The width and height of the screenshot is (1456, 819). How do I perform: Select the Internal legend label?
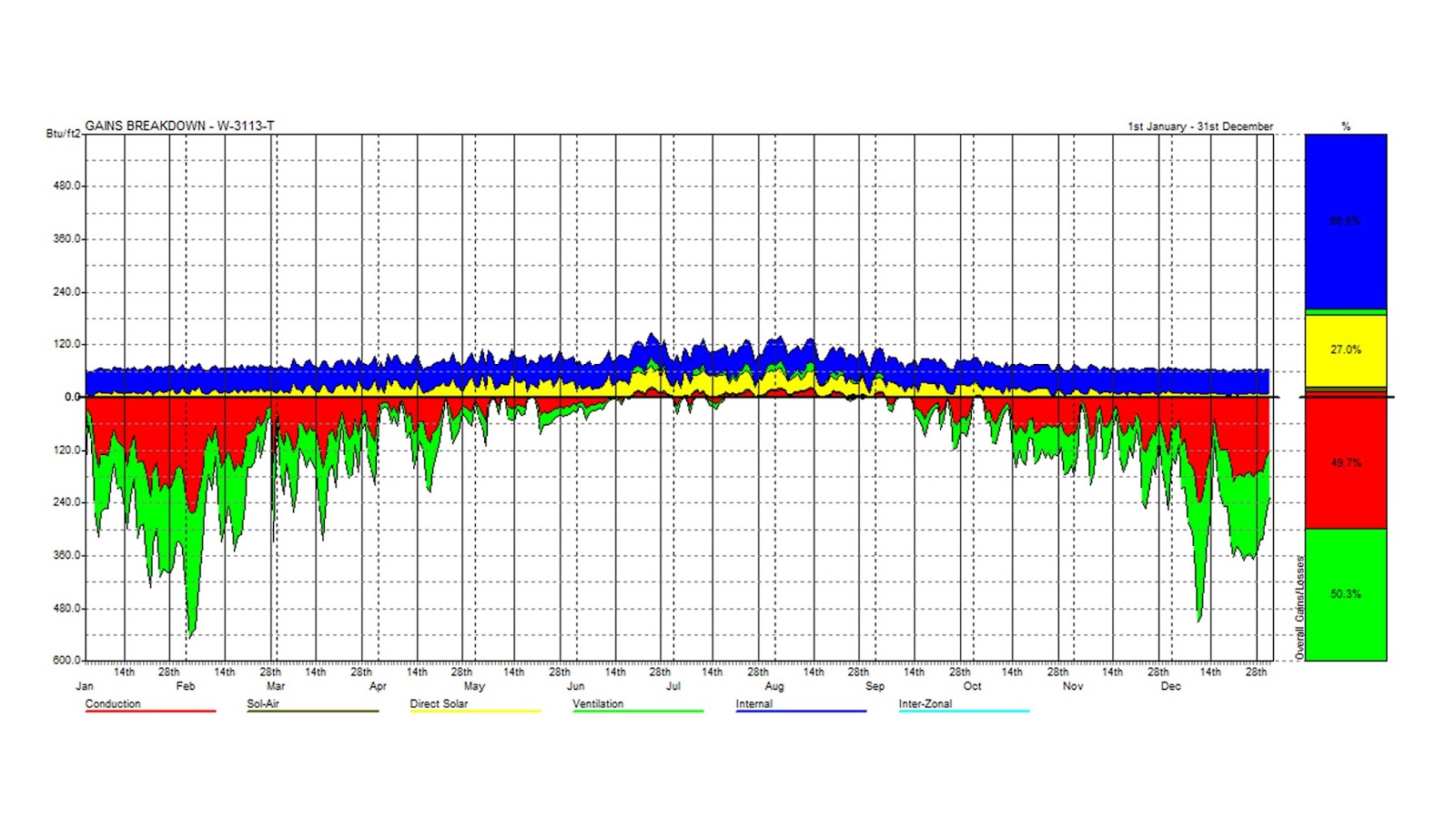click(753, 703)
